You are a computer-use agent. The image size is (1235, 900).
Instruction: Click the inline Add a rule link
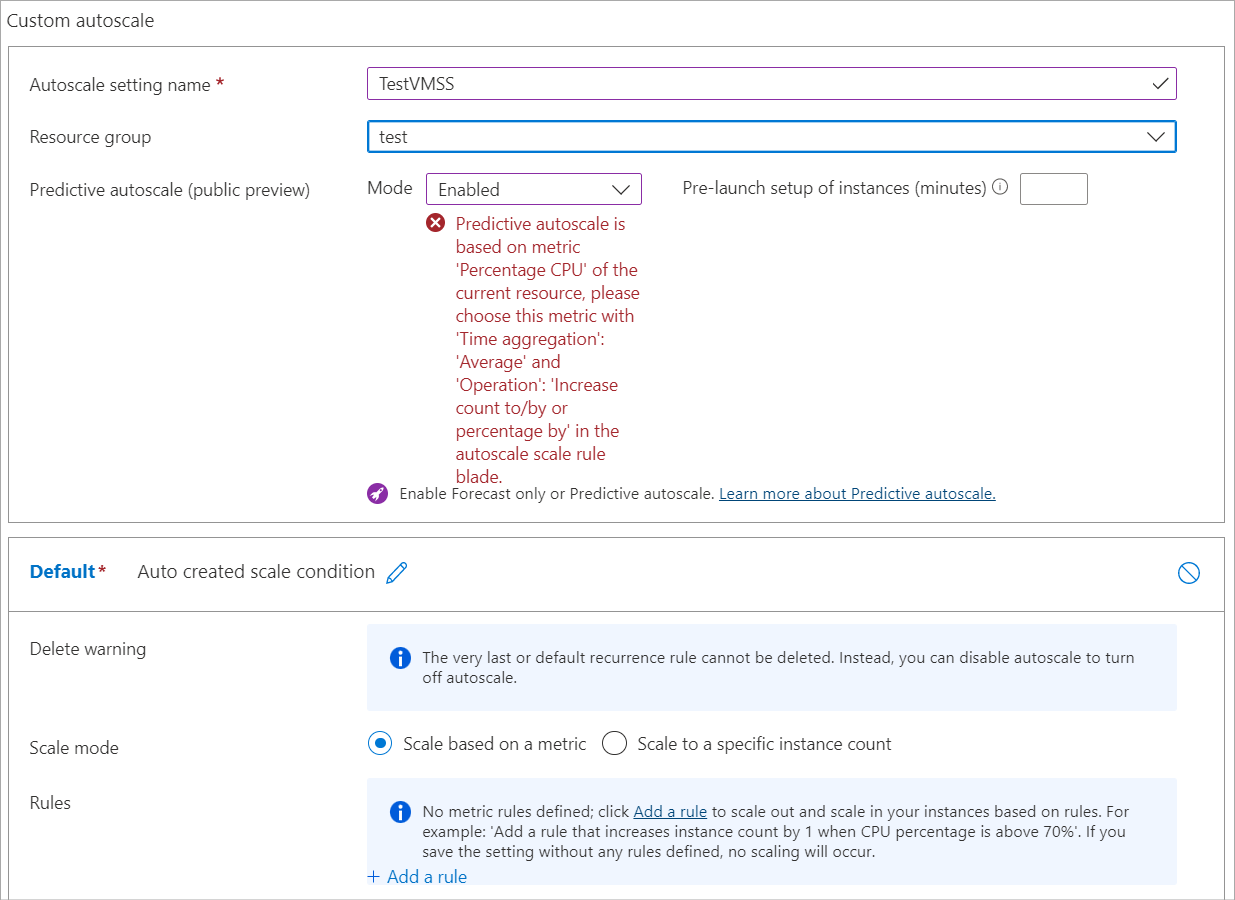click(x=670, y=812)
